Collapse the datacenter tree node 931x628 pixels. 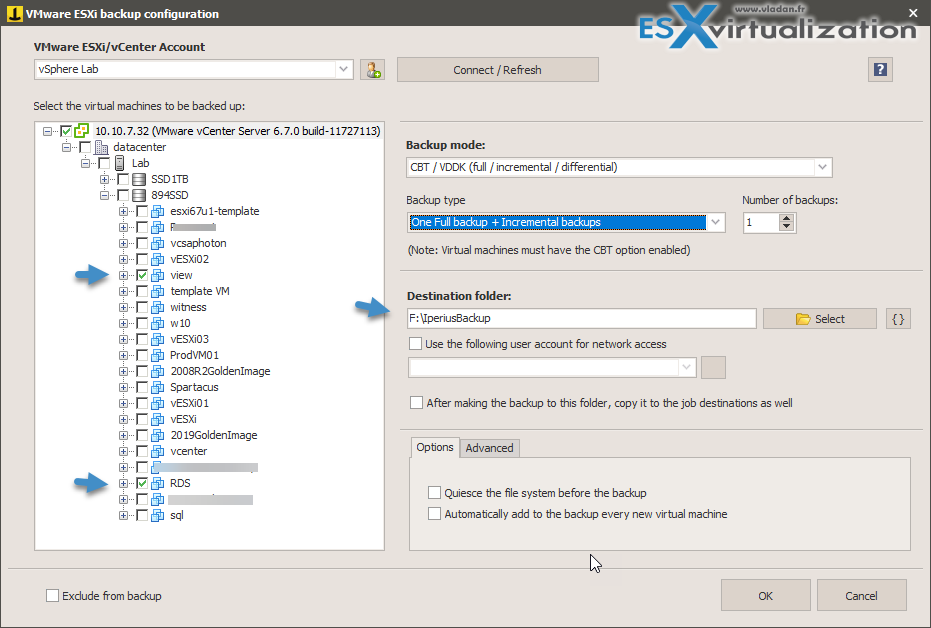tap(66, 147)
